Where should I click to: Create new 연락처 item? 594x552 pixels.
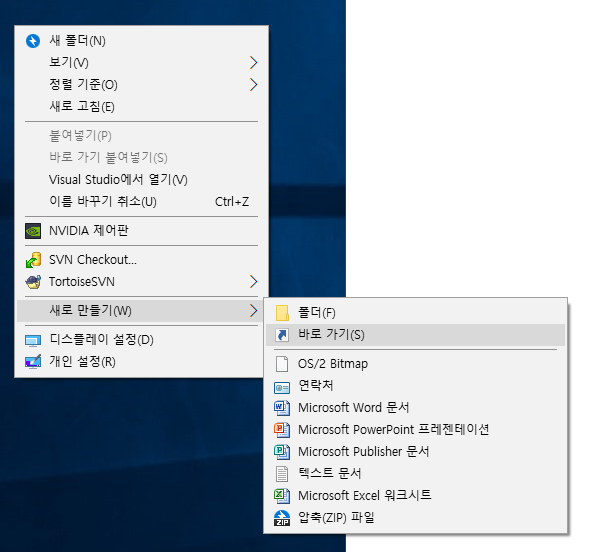(415, 386)
